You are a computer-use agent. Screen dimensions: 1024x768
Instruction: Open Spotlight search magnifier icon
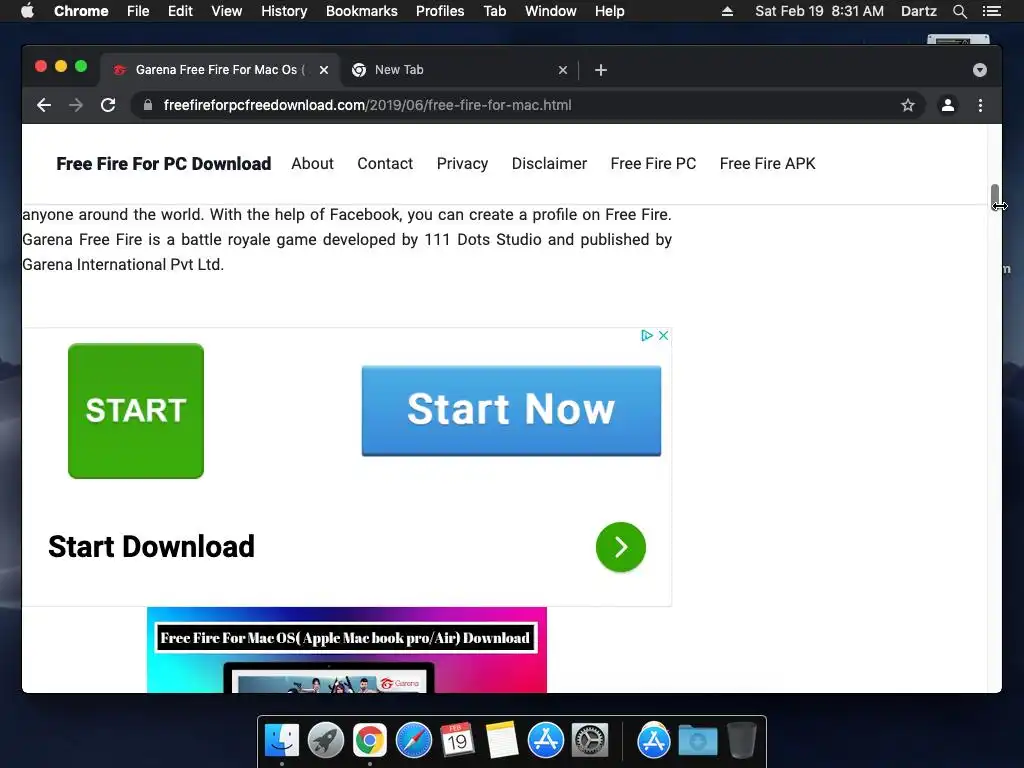tap(959, 11)
